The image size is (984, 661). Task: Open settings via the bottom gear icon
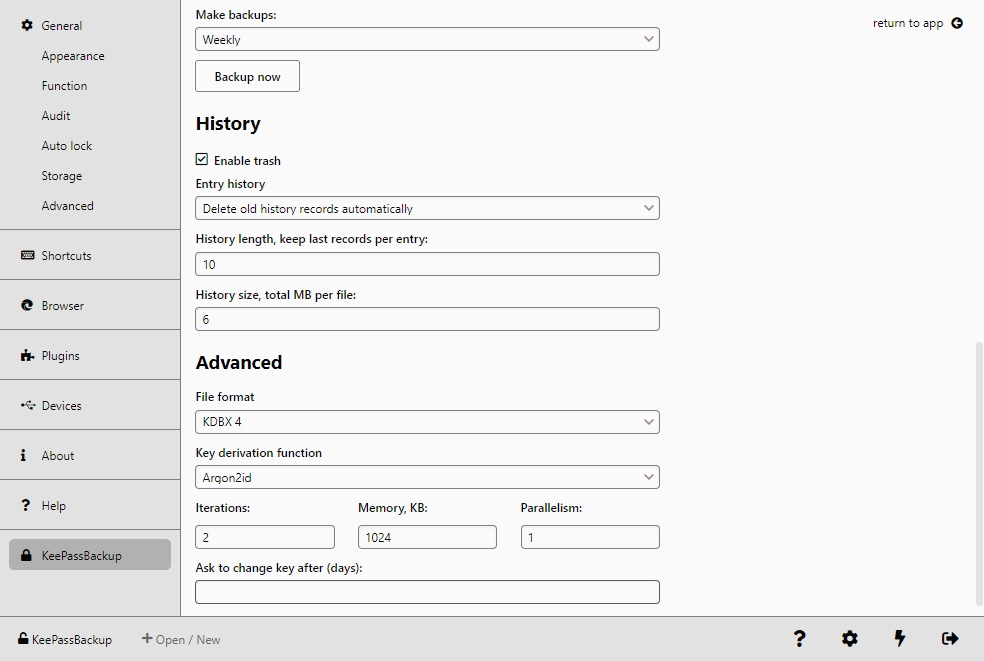point(849,639)
